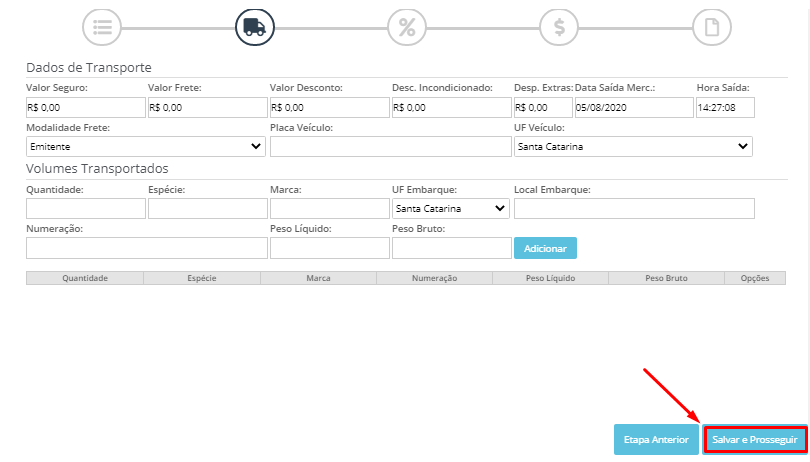Open the UF Veículo dropdown
Viewport: 810px width, 462px height.
click(633, 146)
